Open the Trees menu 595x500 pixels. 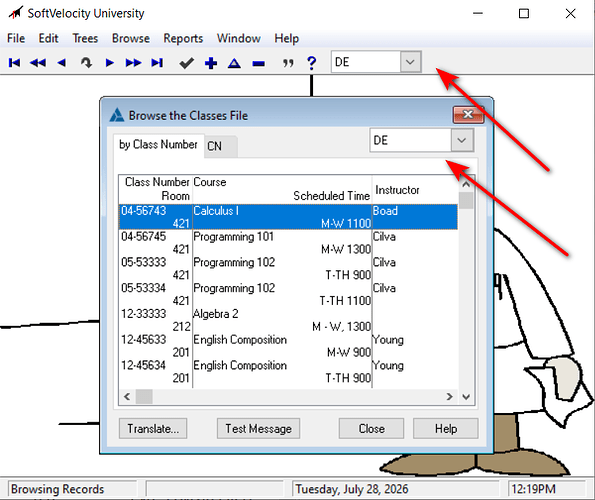pos(85,38)
